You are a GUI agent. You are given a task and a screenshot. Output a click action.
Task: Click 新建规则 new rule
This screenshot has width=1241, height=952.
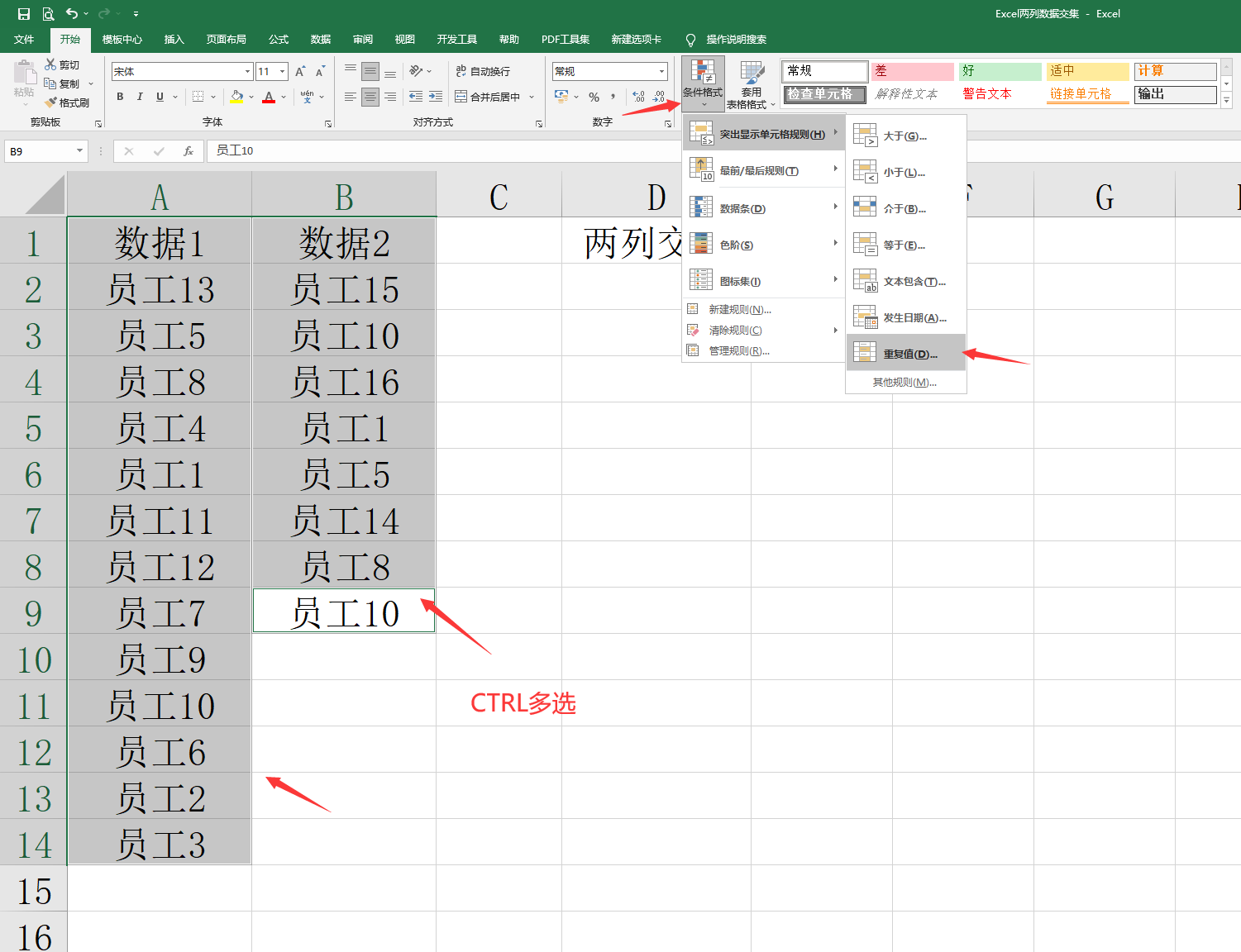pos(764,309)
